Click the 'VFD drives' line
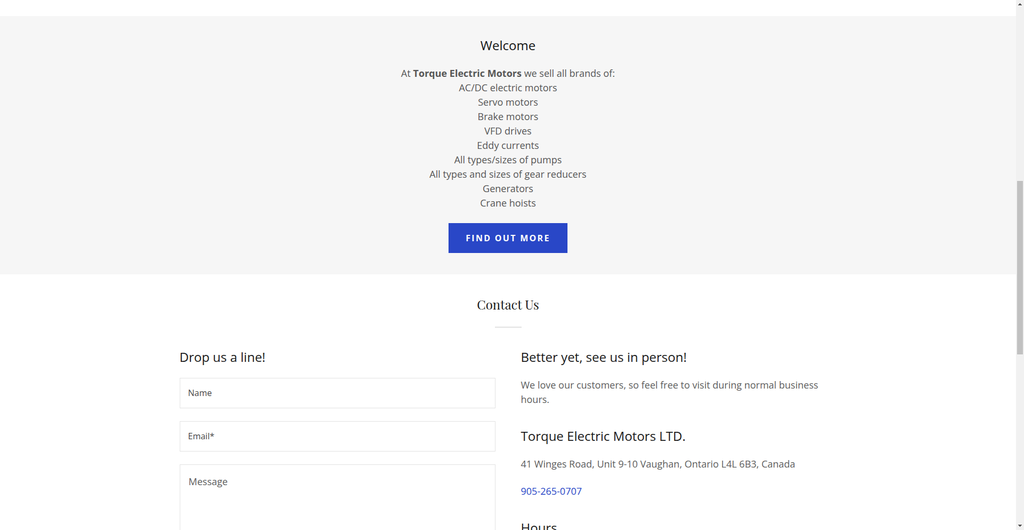Image resolution: width=1024 pixels, height=530 pixels. 507,131
